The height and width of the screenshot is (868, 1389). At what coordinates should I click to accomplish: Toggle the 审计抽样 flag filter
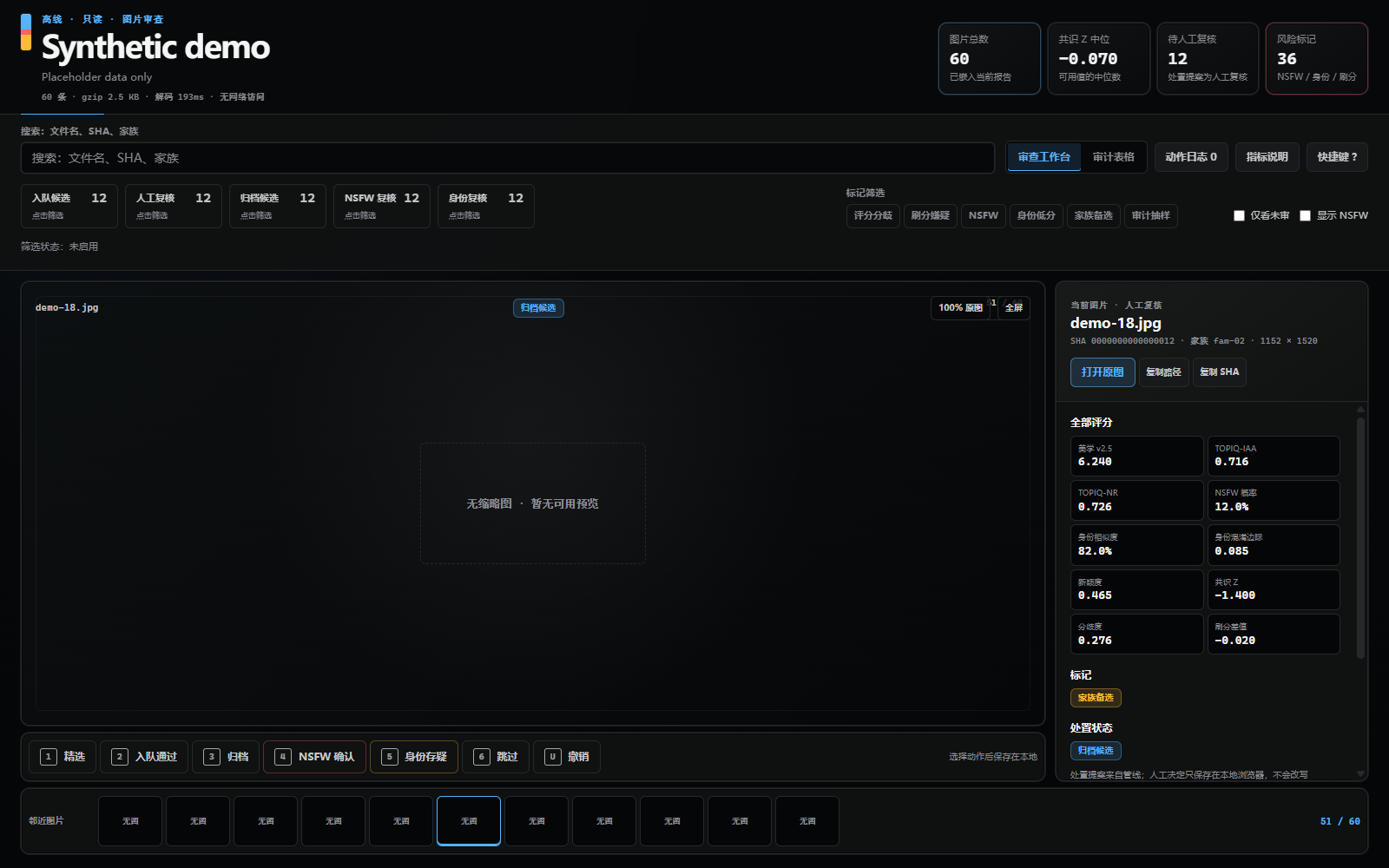point(1151,216)
